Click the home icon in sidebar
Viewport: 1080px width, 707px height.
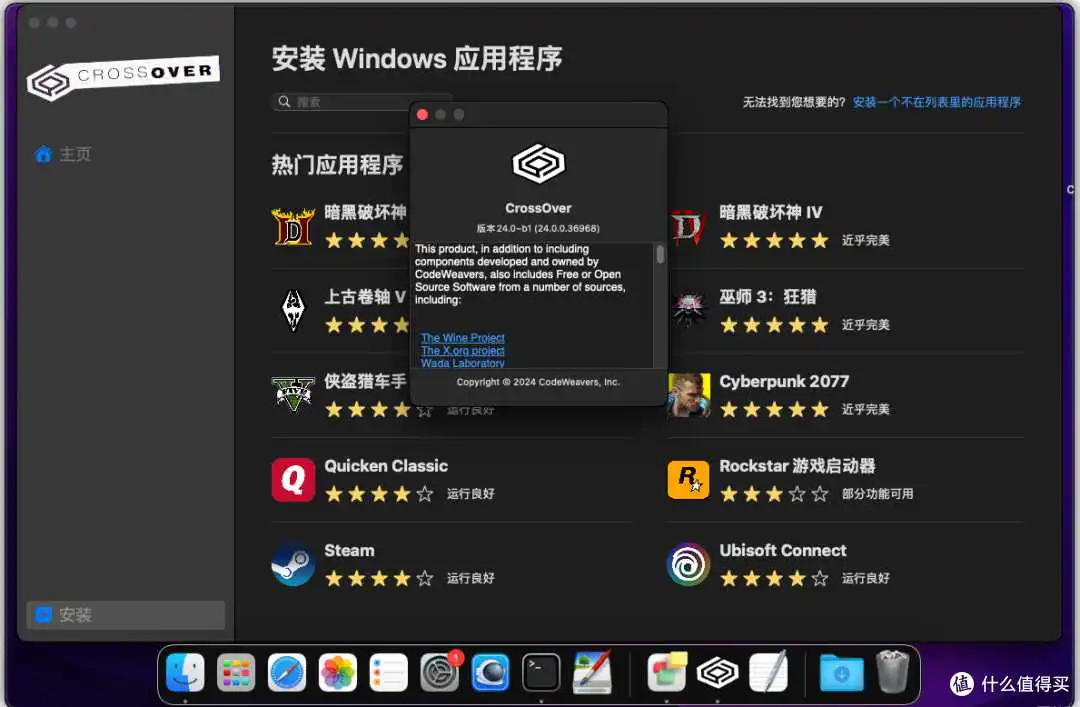(43, 154)
